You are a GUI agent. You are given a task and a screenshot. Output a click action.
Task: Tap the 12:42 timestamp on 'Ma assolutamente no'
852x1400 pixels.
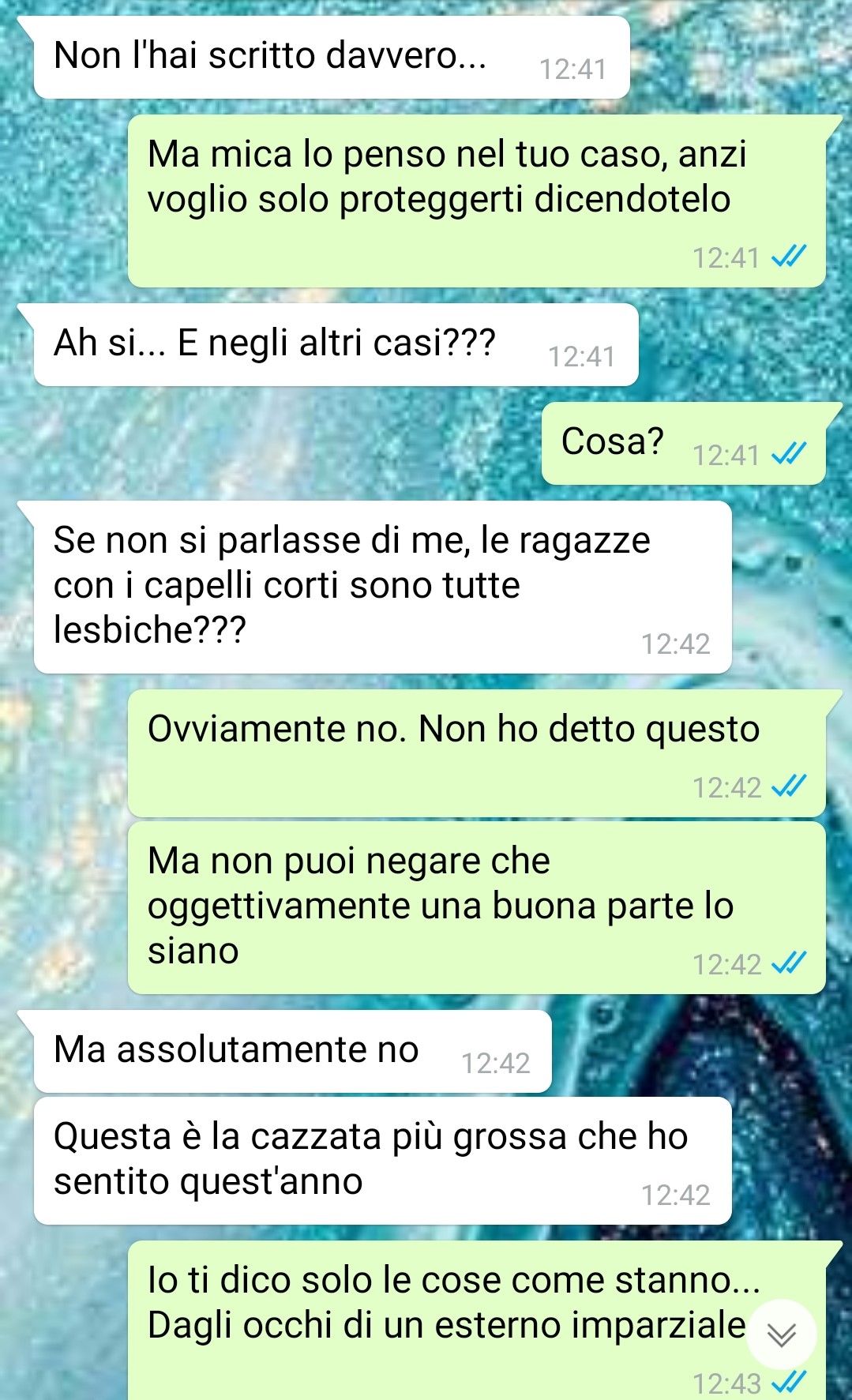(x=495, y=1064)
